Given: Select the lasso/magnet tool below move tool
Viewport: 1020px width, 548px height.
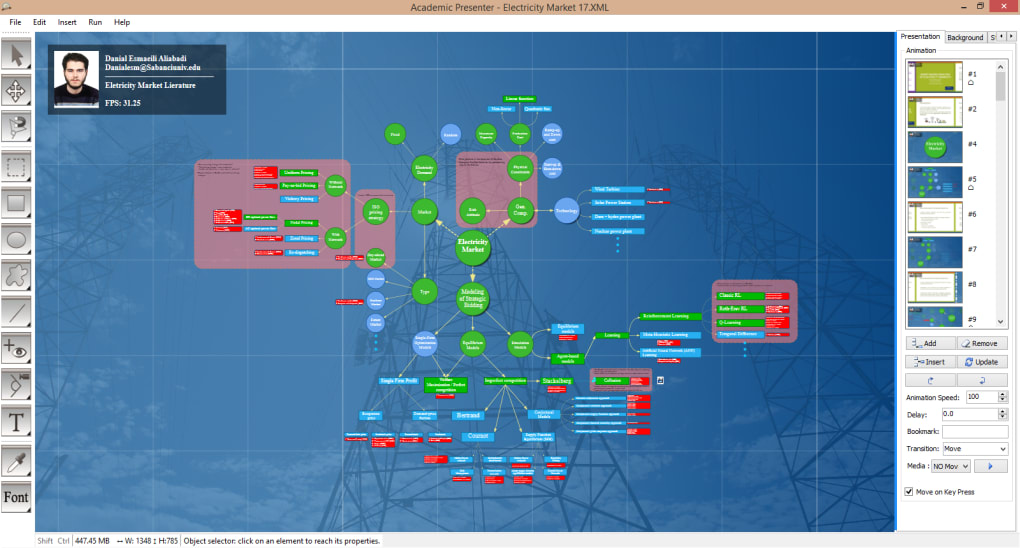Looking at the screenshot, I should click(16, 126).
